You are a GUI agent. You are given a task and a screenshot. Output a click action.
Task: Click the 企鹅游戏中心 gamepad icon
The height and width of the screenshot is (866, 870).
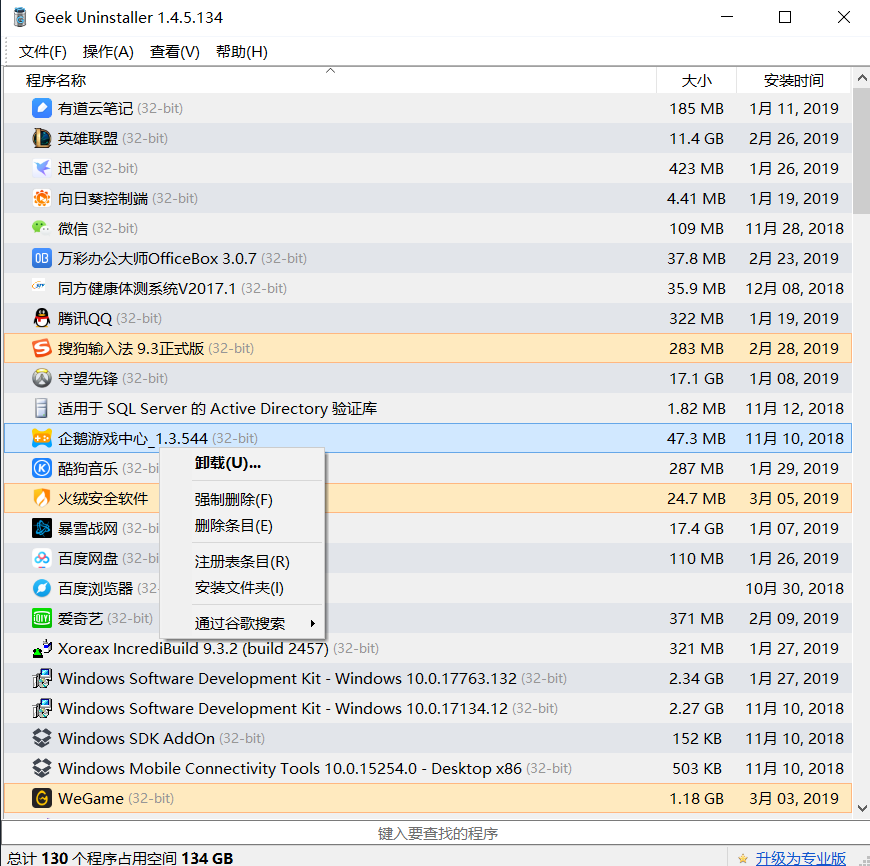[42, 438]
